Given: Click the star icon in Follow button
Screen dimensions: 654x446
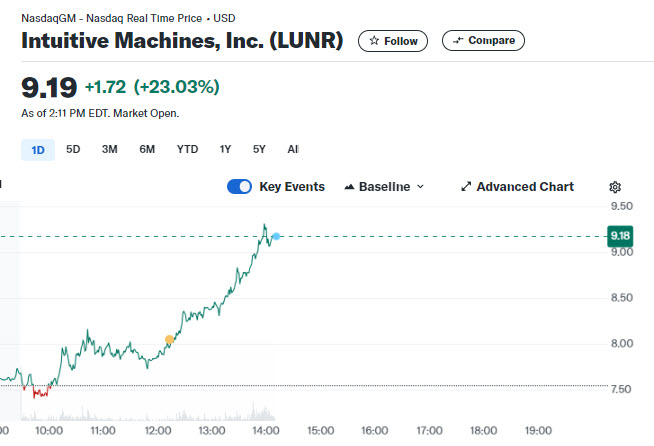Looking at the screenshot, I should pos(374,41).
